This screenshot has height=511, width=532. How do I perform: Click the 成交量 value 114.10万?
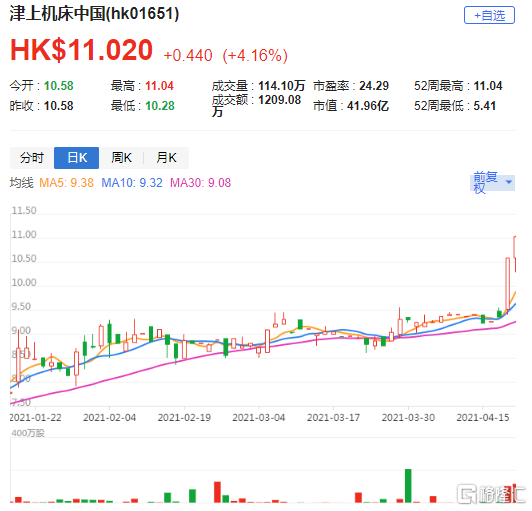282,86
